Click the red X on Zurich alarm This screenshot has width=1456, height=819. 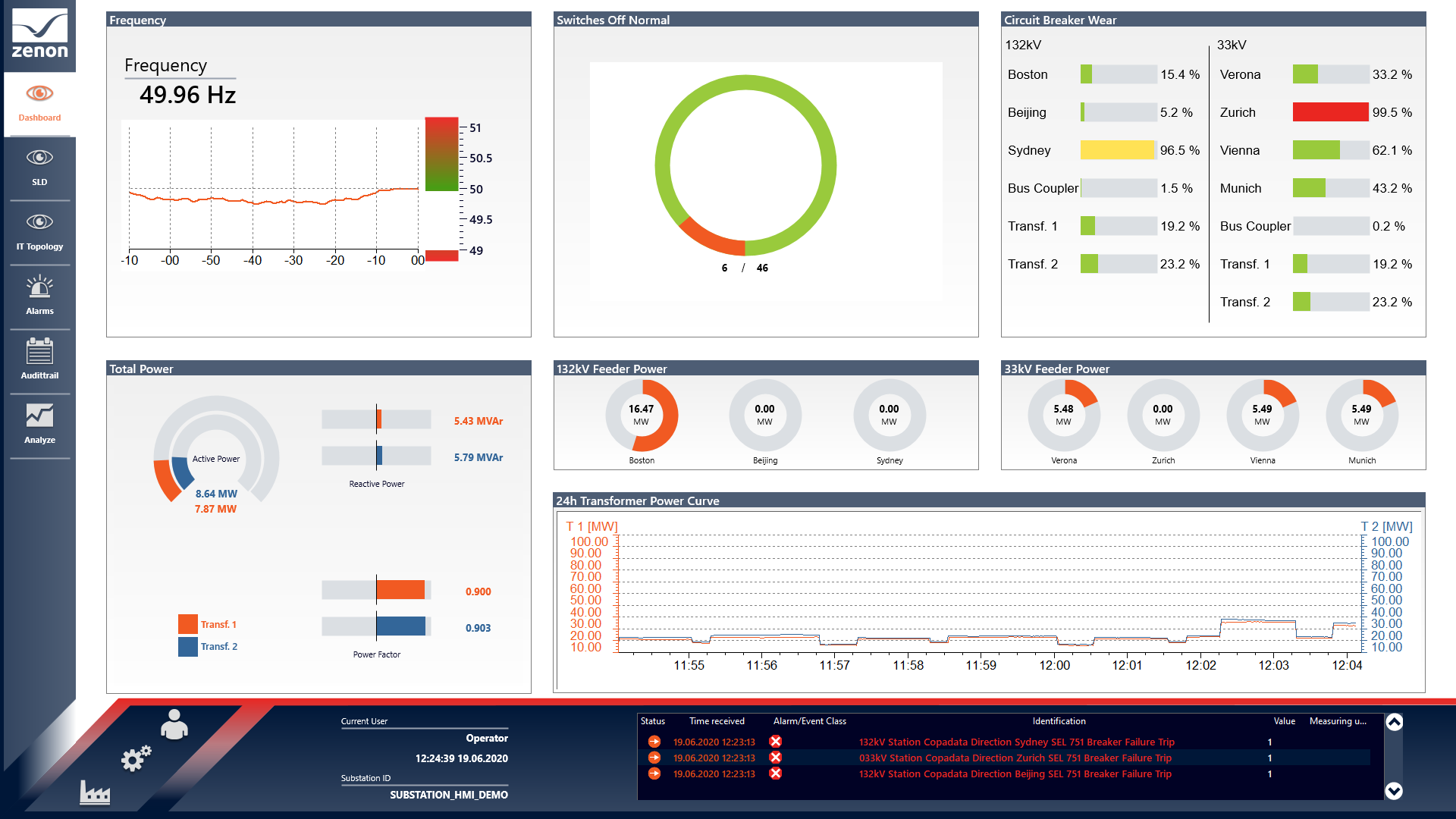(775, 758)
